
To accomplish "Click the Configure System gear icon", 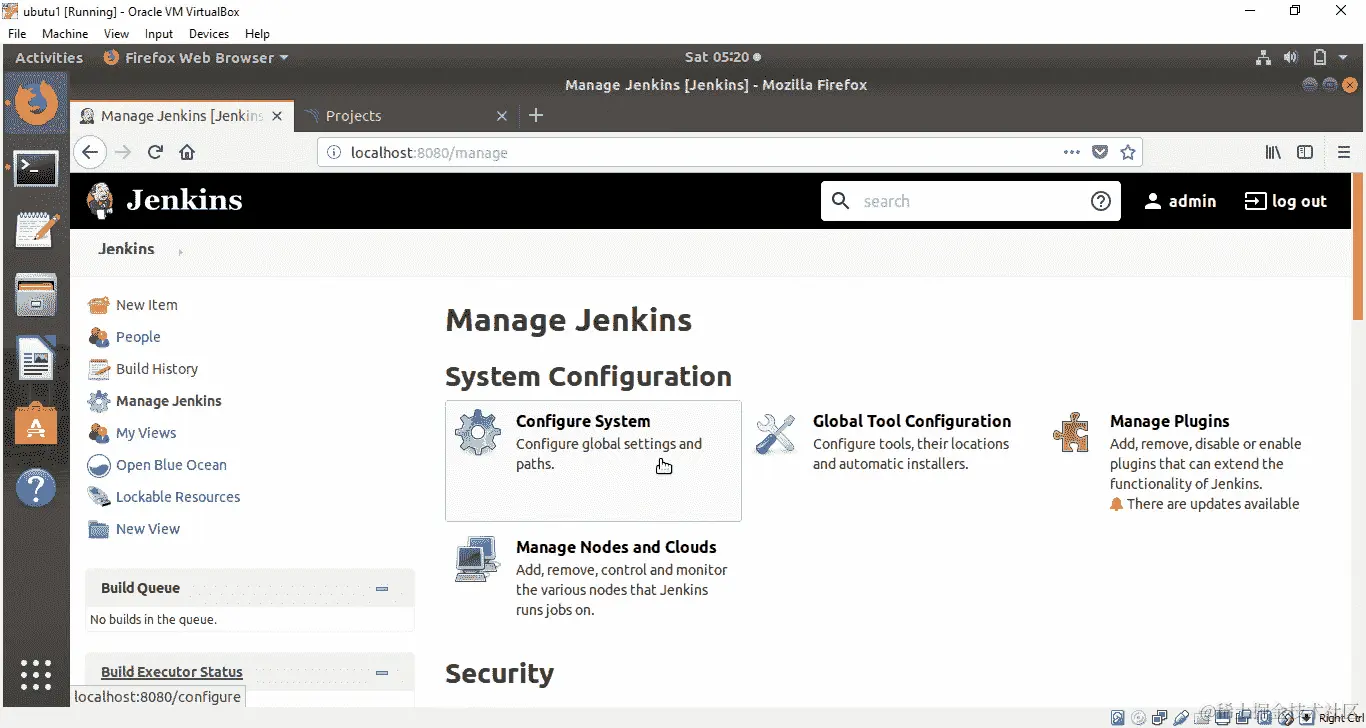I will pos(478,433).
